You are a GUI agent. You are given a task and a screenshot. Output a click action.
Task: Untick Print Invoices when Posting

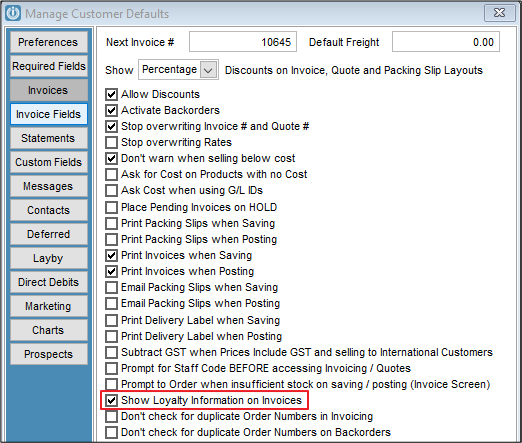click(111, 271)
